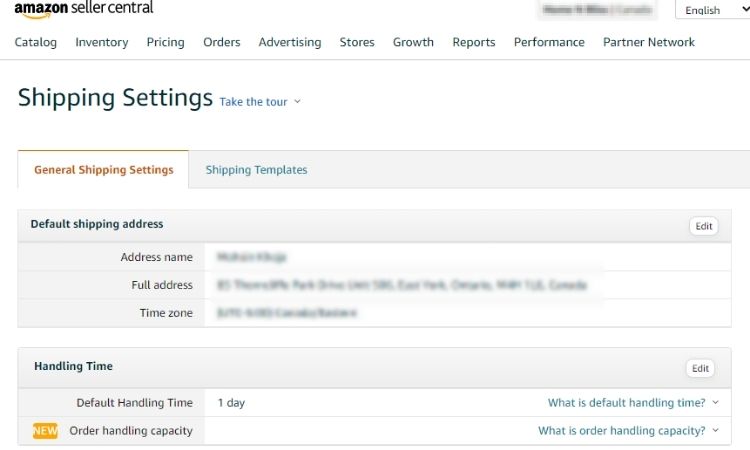Click the Amazon Seller Central logo
Screen dimensions: 750x450
tap(84, 9)
